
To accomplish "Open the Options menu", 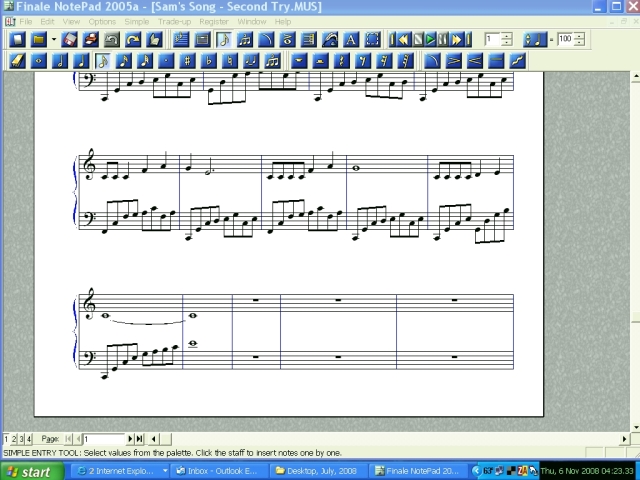I will pyautogui.click(x=102, y=21).
